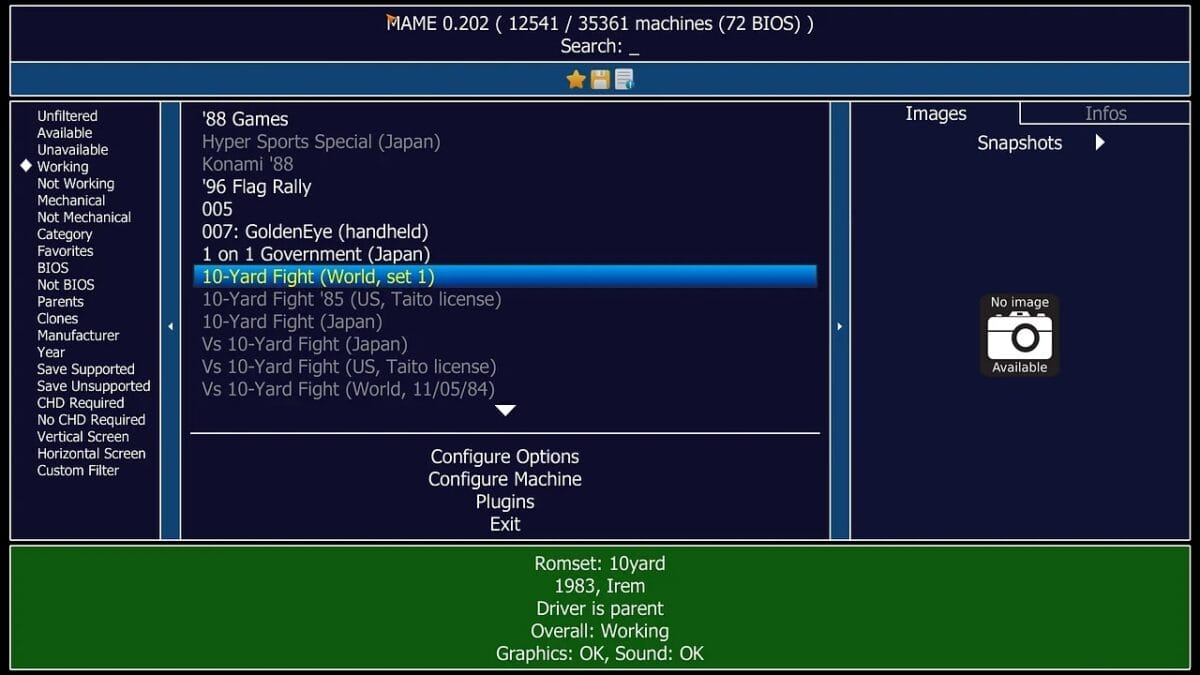Select 10-Yard Fight (World, set 1)
1200x675 pixels.
coord(505,277)
